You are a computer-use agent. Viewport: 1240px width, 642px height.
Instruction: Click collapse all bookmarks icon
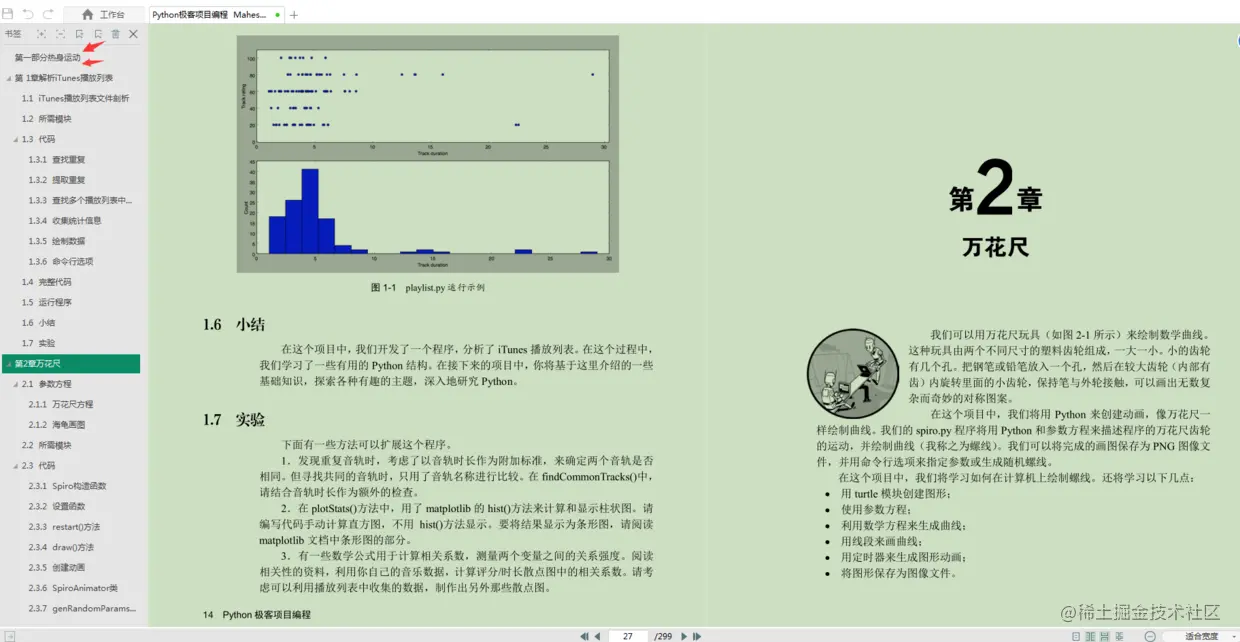pos(60,34)
